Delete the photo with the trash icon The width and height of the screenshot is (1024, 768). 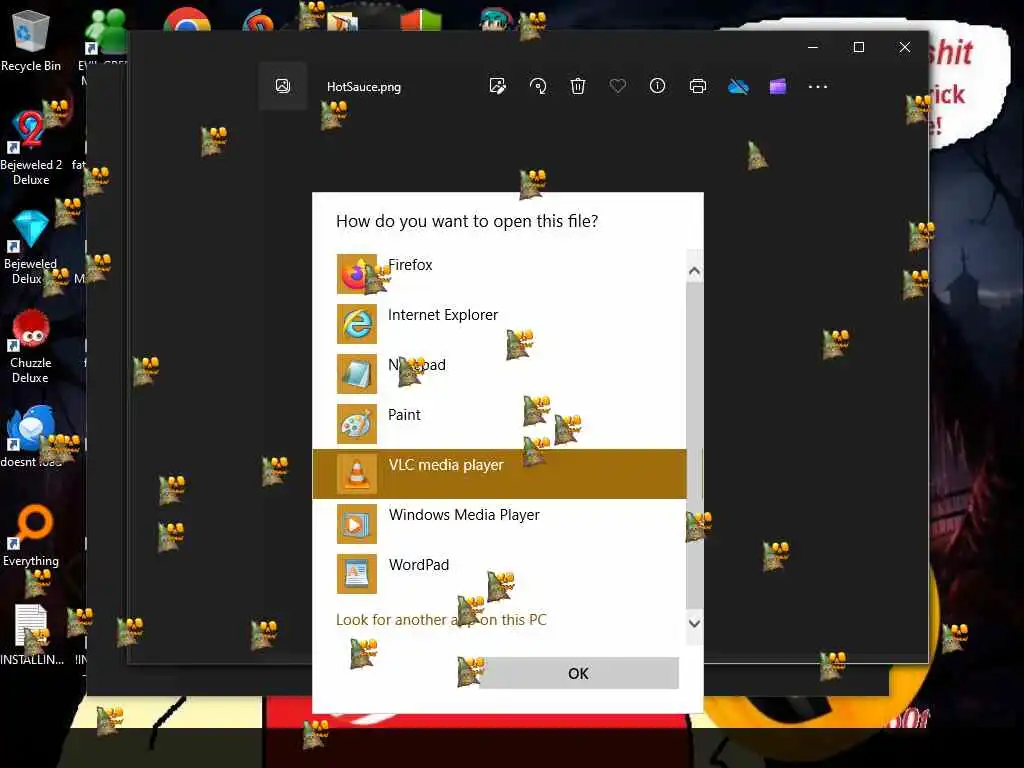[x=578, y=86]
